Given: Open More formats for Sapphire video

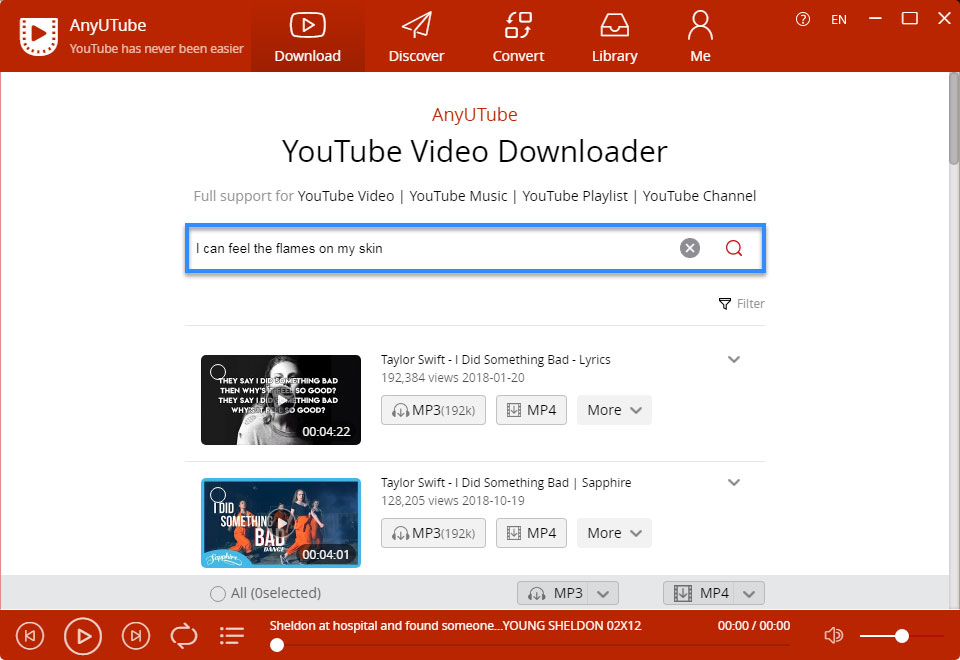Looking at the screenshot, I should pos(614,533).
